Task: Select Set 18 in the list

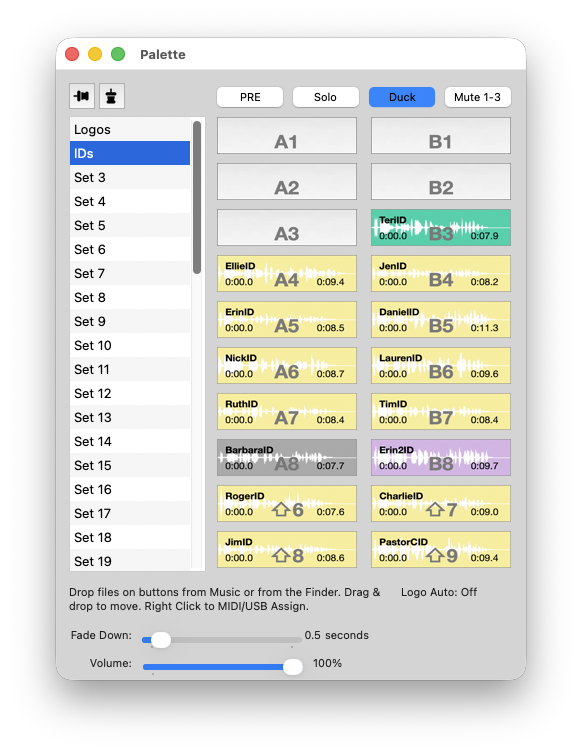Action: pos(130,537)
